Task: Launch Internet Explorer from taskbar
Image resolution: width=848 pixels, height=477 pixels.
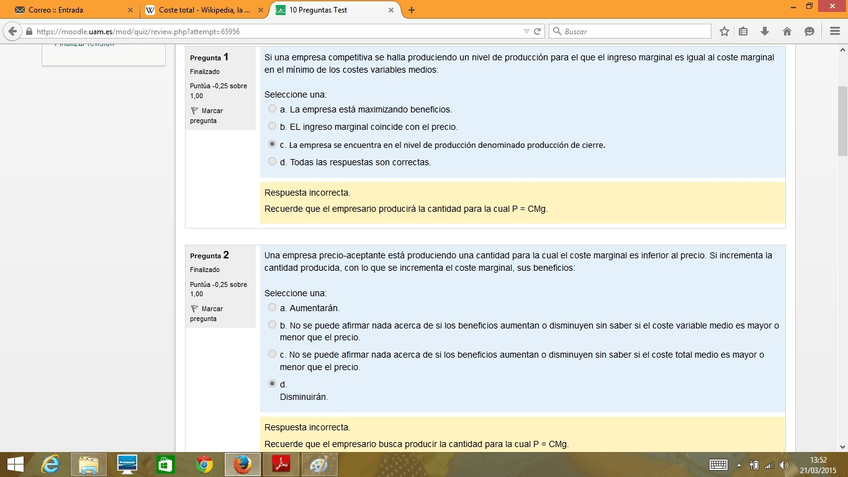Action: [x=50, y=465]
